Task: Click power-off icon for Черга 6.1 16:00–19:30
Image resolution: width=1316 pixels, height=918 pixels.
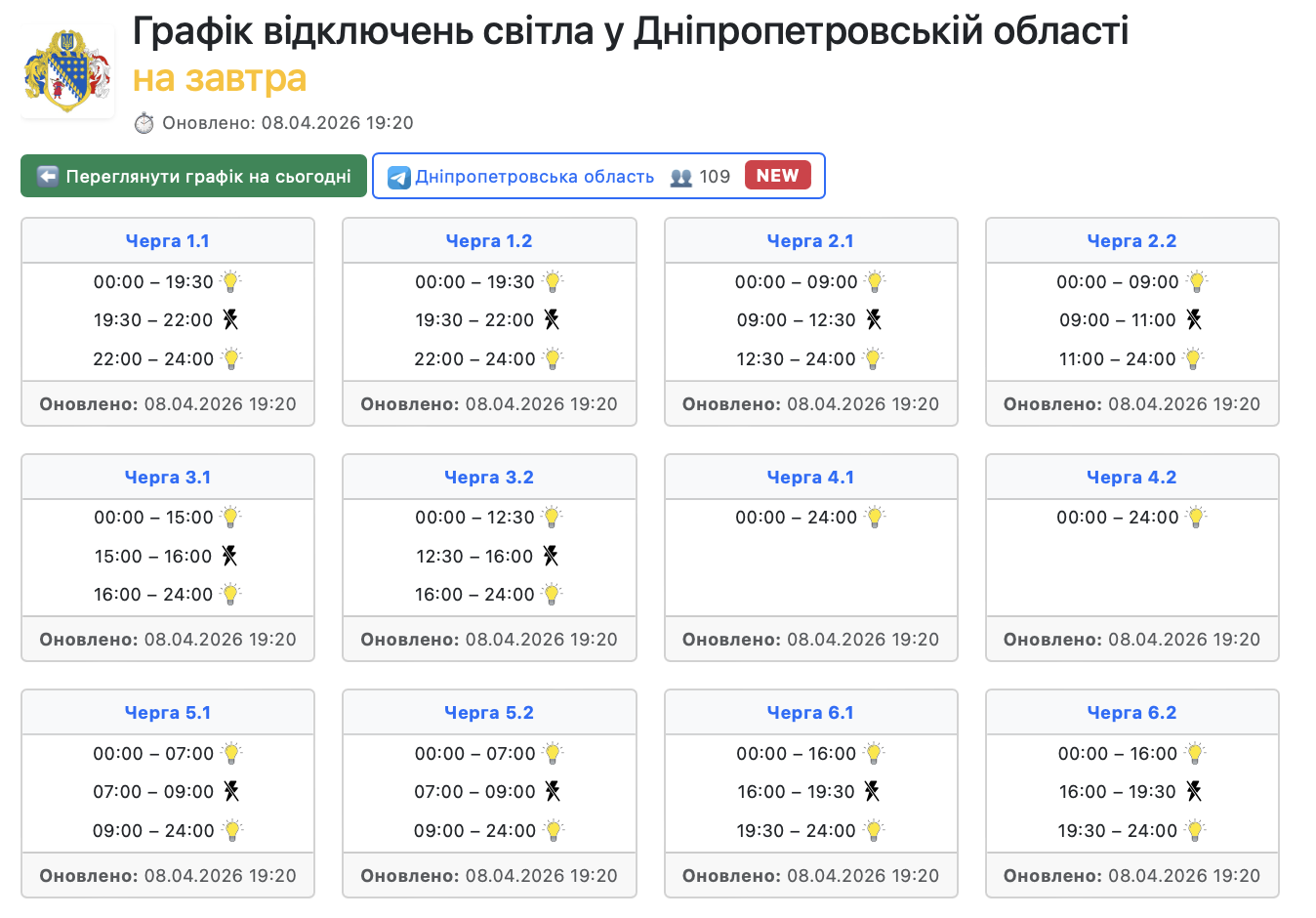Action: point(872,791)
